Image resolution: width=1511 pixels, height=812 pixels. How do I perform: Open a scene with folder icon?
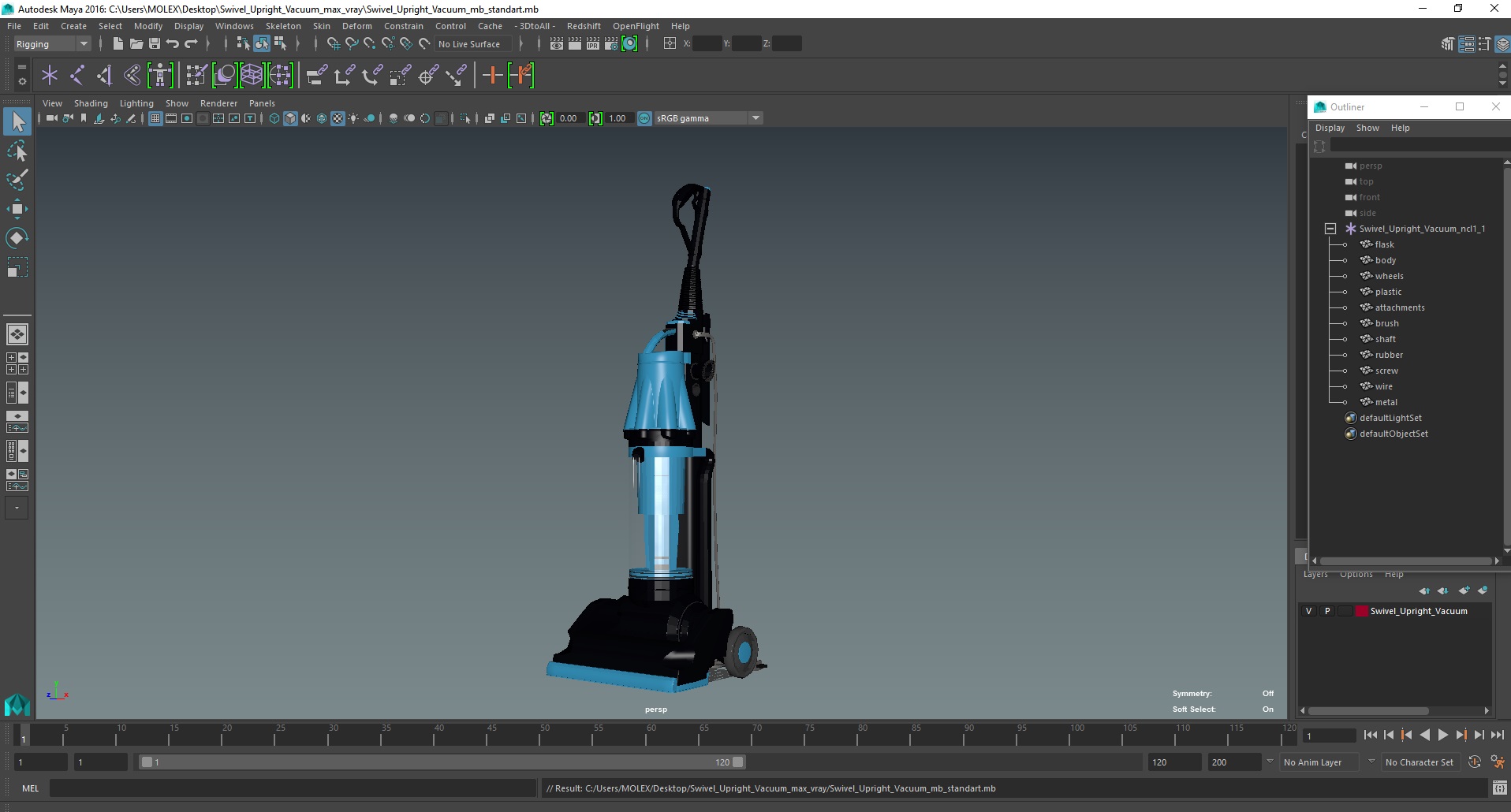tap(136, 44)
